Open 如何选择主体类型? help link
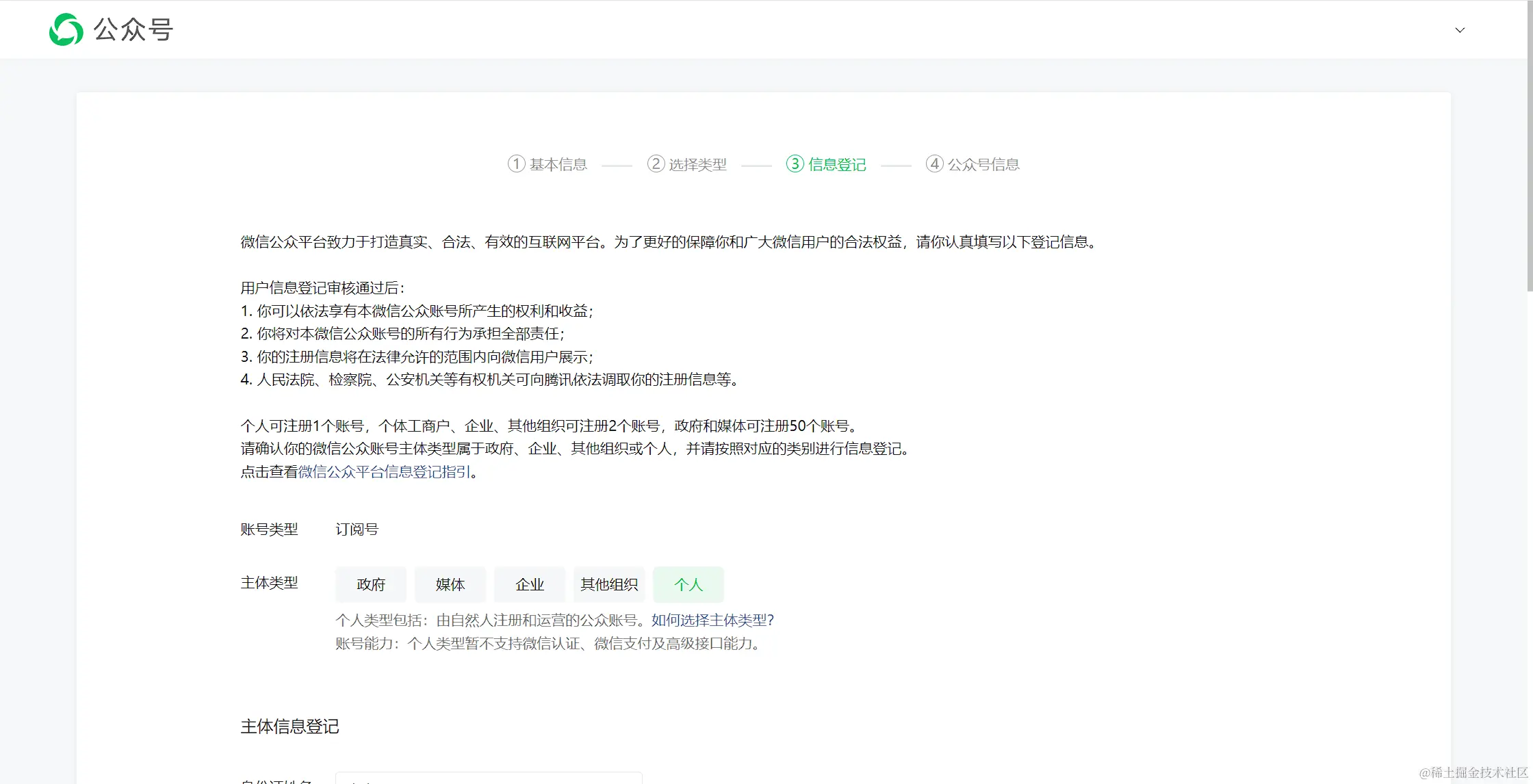Screen dimensions: 1533x784 coord(712,620)
